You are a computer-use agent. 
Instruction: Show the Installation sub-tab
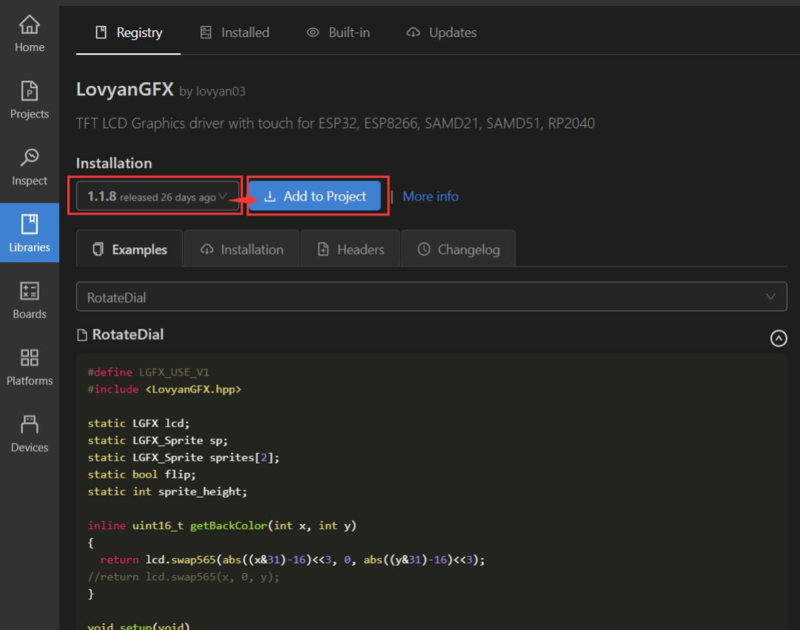(241, 249)
